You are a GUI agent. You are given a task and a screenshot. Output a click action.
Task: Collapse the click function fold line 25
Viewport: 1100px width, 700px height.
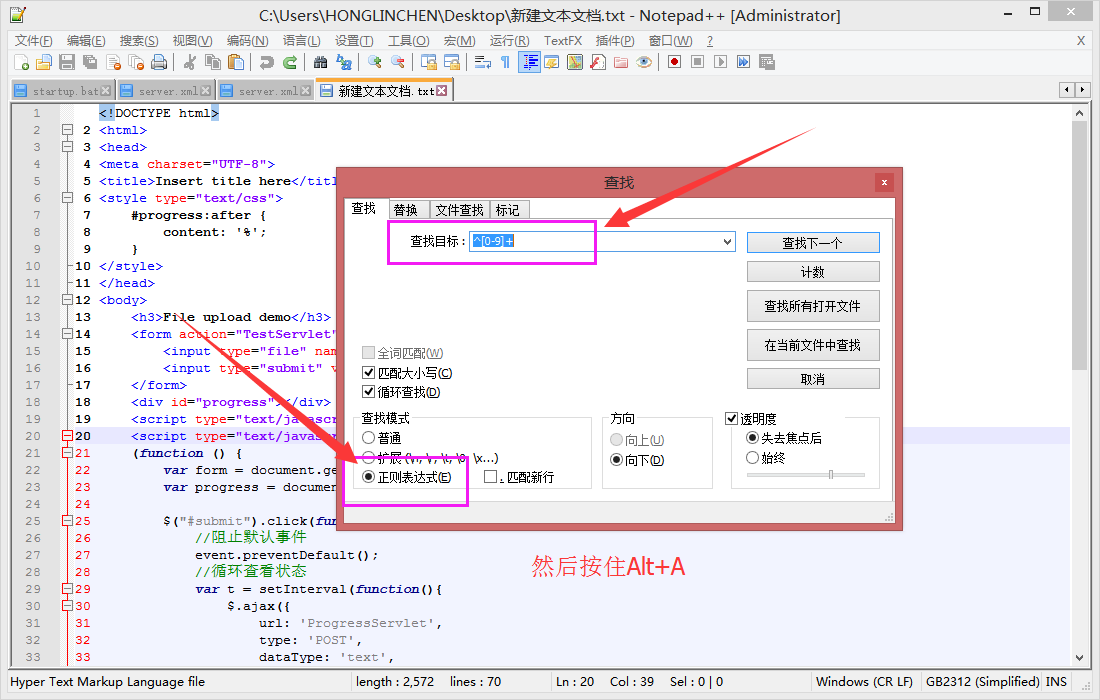67,520
